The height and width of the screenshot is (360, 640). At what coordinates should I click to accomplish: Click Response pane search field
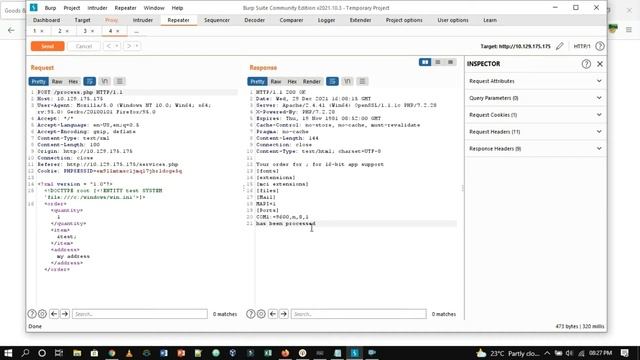(x=358, y=314)
